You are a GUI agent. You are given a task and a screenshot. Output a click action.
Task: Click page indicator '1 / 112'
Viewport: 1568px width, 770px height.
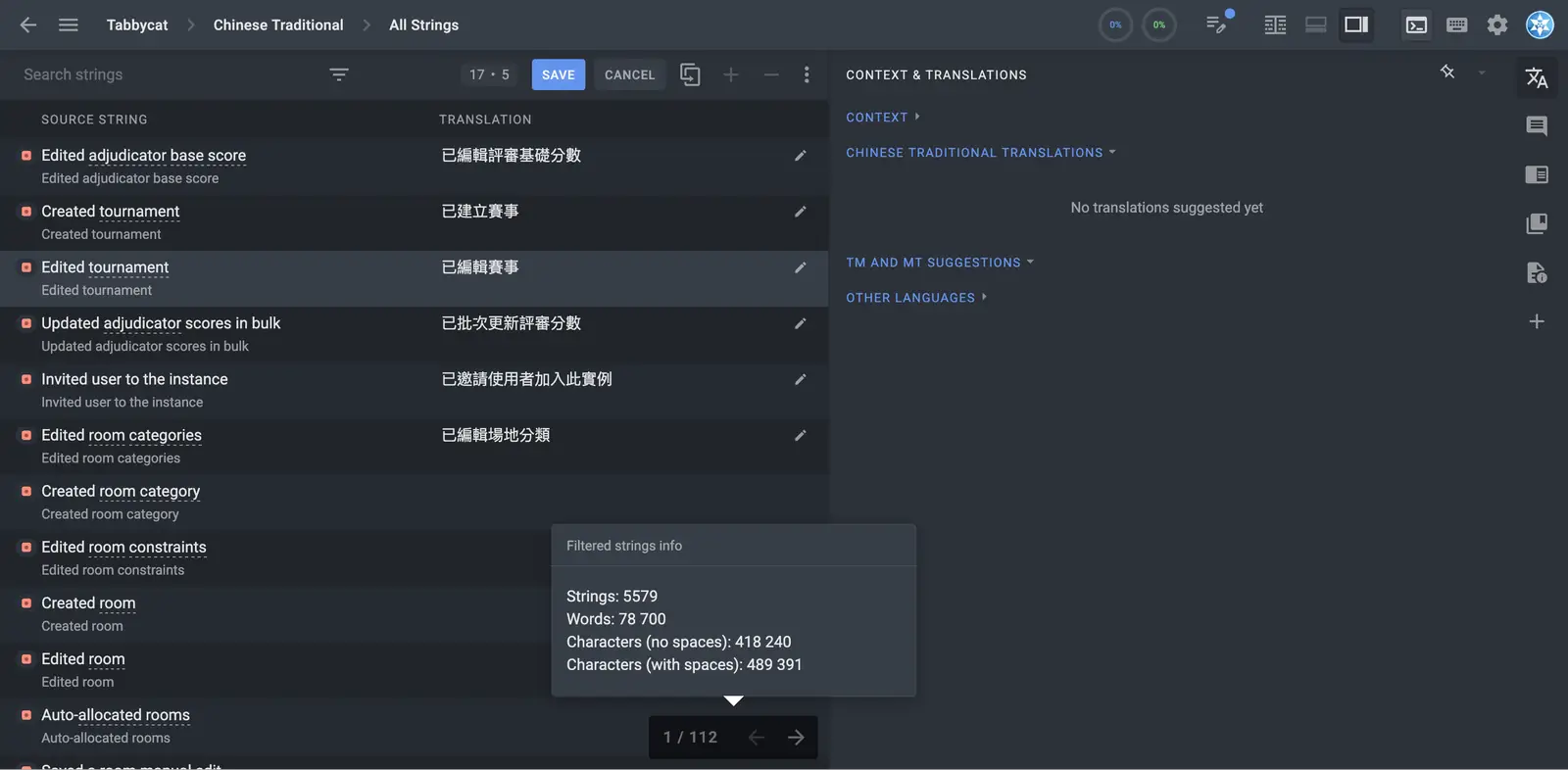click(691, 738)
